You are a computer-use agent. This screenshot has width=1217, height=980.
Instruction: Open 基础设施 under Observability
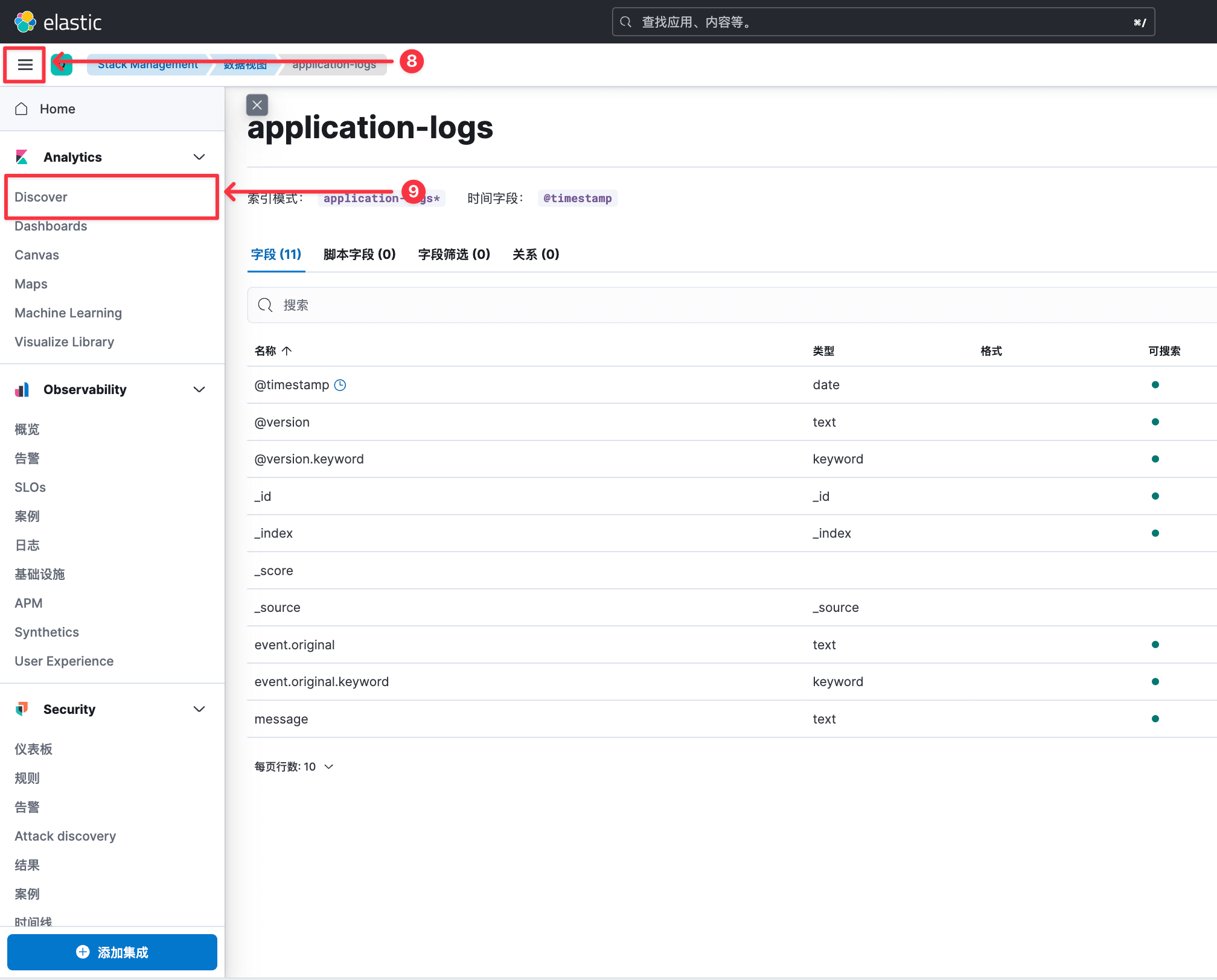click(x=40, y=574)
